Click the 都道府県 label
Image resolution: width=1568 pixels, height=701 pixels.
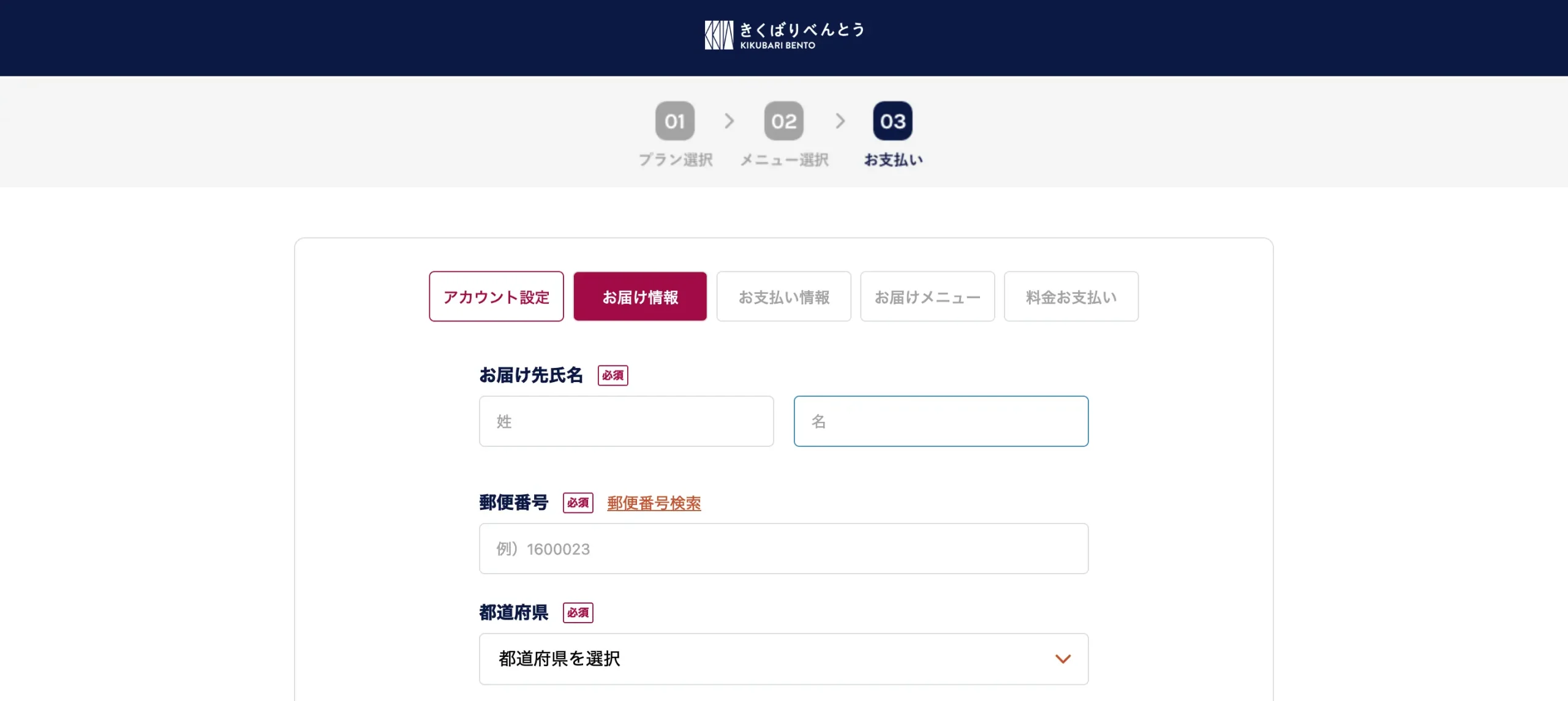tap(513, 612)
